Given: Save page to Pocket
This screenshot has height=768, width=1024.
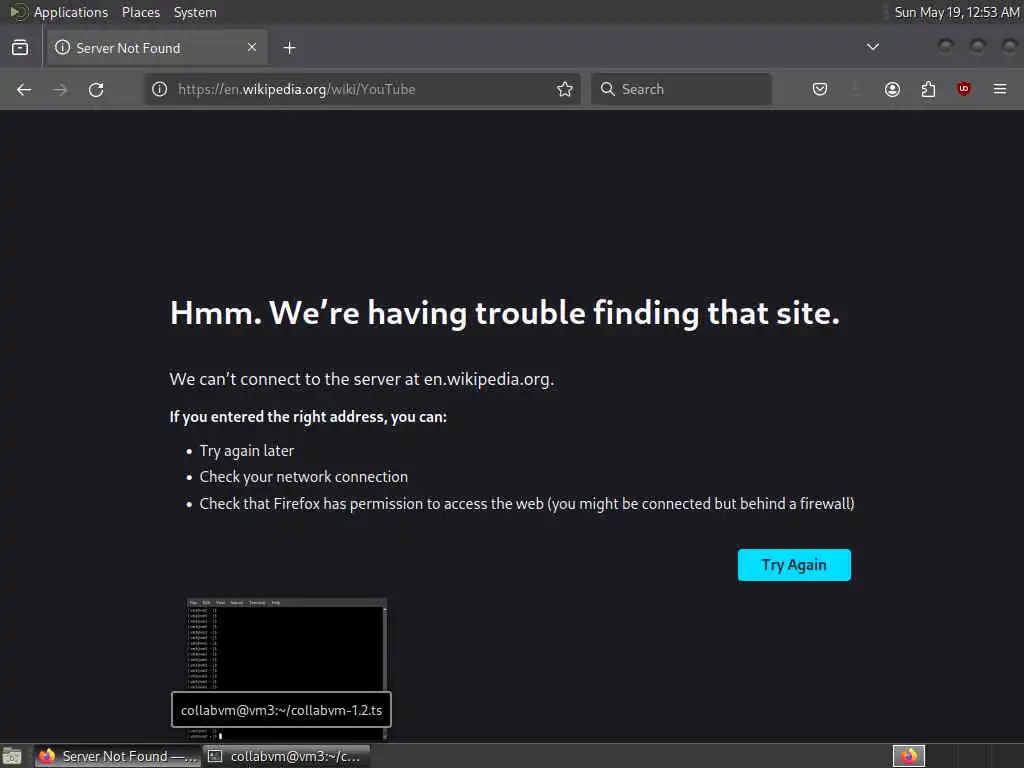Looking at the screenshot, I should [820, 89].
